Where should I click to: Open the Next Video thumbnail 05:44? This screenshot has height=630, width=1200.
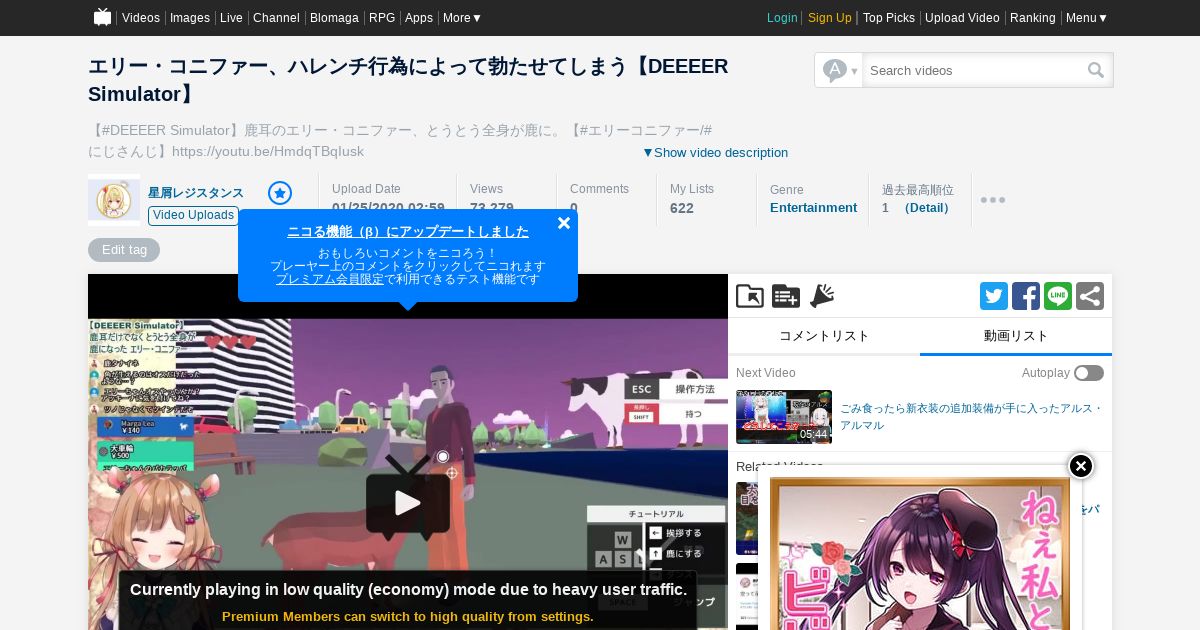tap(784, 417)
